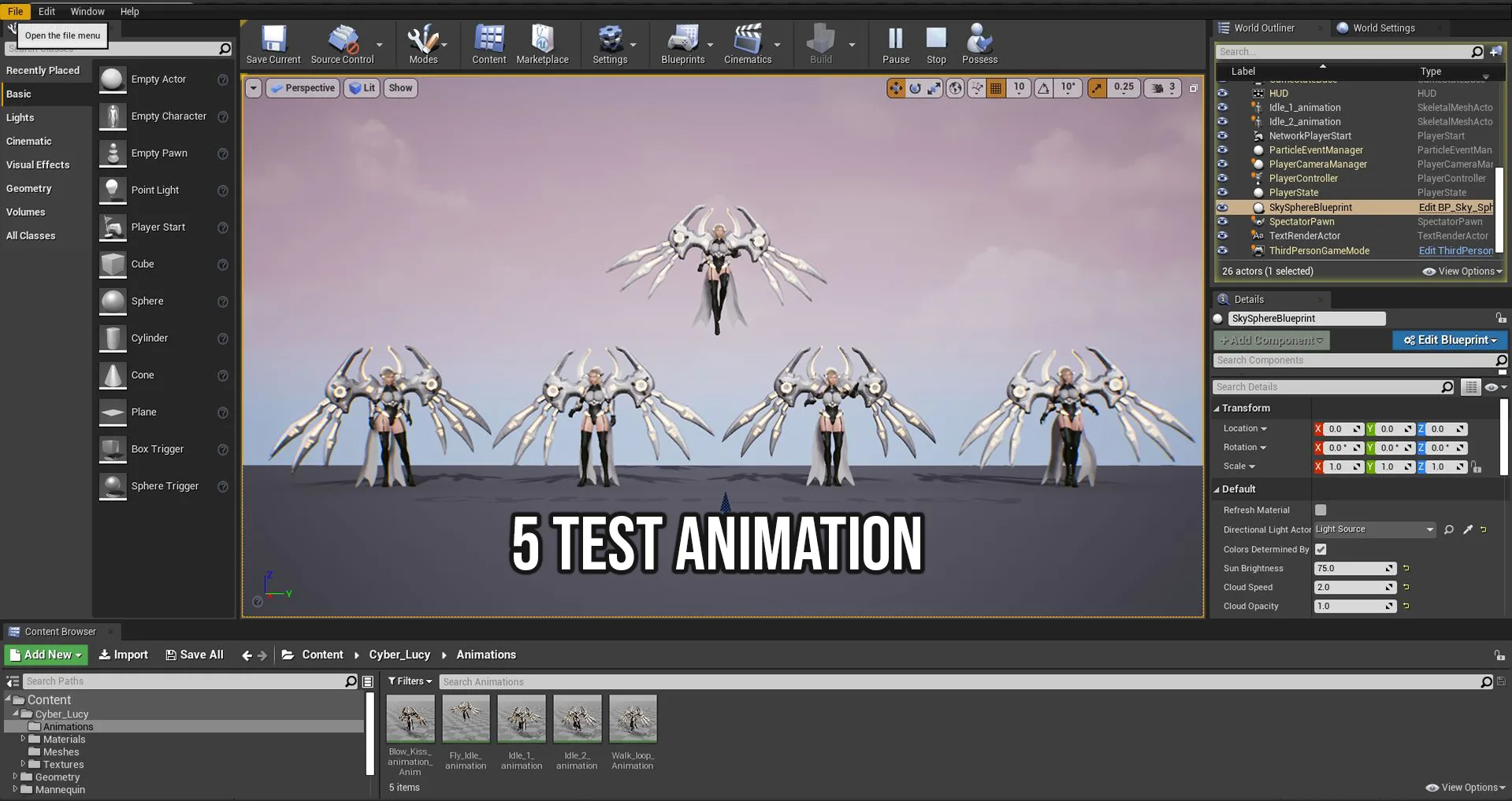Image resolution: width=1512 pixels, height=801 pixels.
Task: Open Source Control from the toolbar
Action: pos(342,44)
